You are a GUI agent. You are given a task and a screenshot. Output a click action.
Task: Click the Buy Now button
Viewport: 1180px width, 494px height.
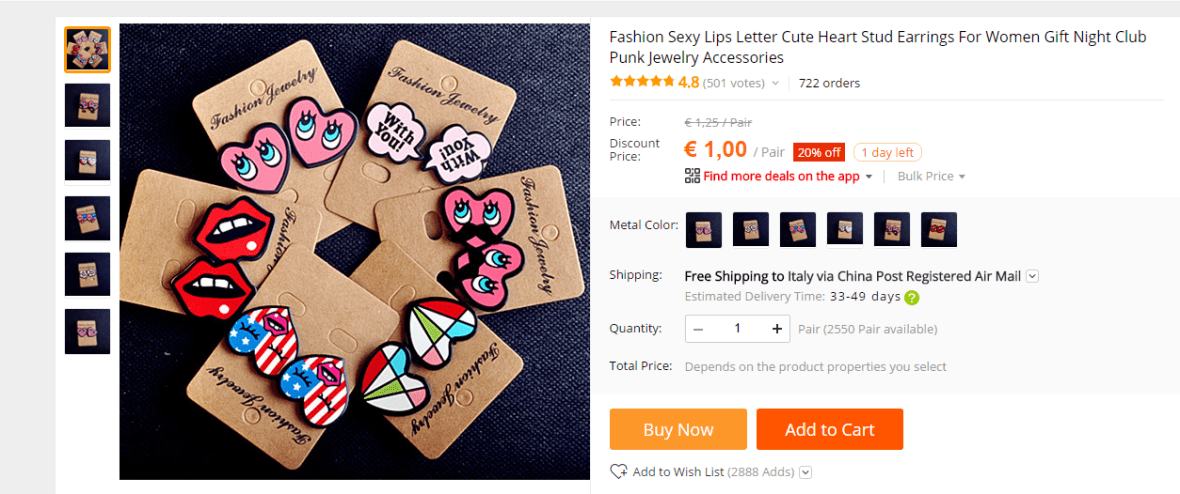coord(678,429)
